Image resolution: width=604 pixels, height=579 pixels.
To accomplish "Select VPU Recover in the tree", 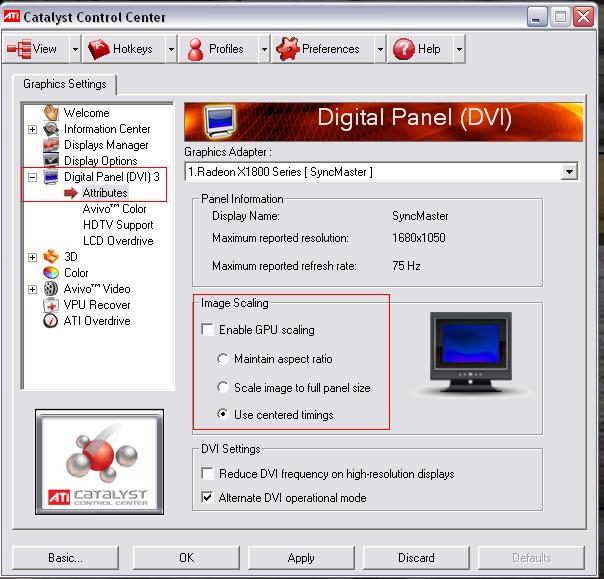I will coord(97,305).
